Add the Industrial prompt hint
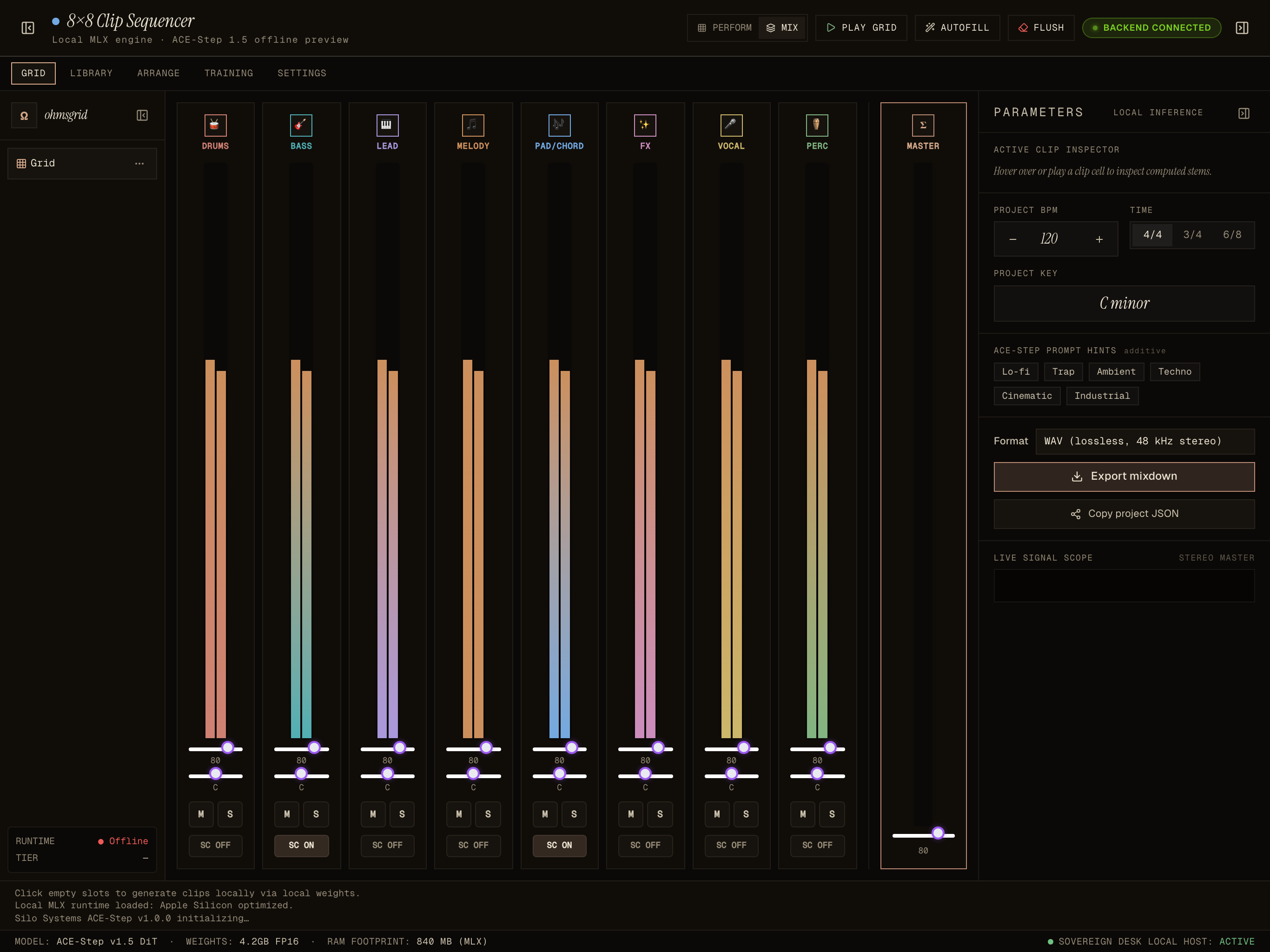This screenshot has width=1270, height=952. pos(1102,396)
